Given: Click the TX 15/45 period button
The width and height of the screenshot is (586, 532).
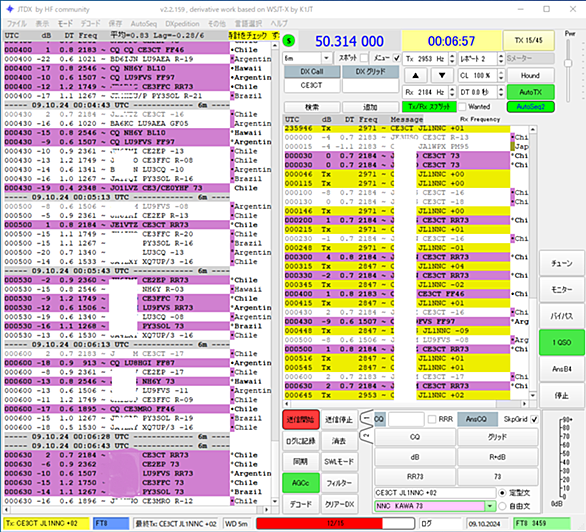Looking at the screenshot, I should (528, 40).
